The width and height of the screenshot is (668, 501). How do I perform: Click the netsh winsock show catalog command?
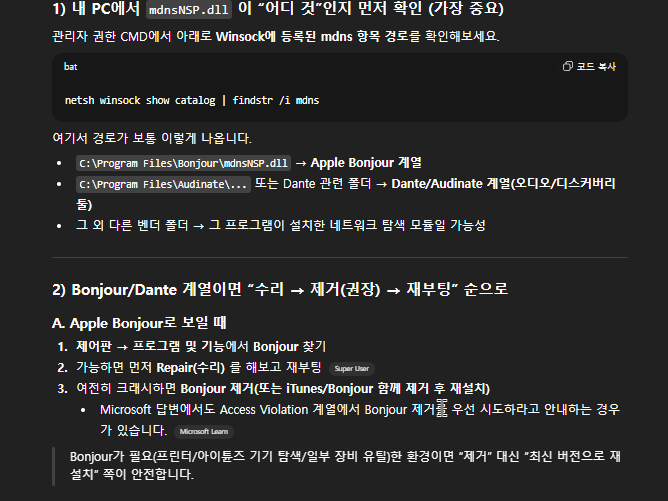point(192,100)
